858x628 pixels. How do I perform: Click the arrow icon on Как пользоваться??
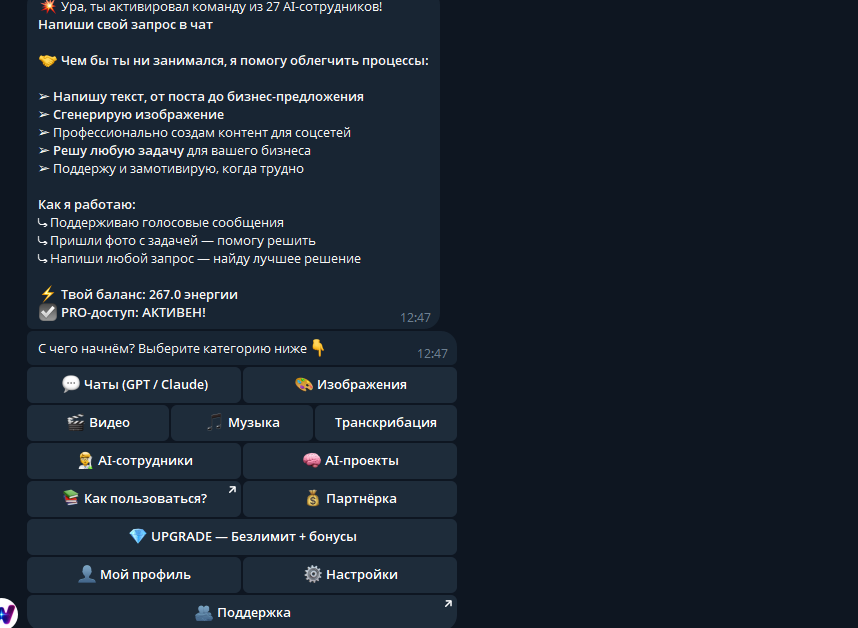pos(232,490)
